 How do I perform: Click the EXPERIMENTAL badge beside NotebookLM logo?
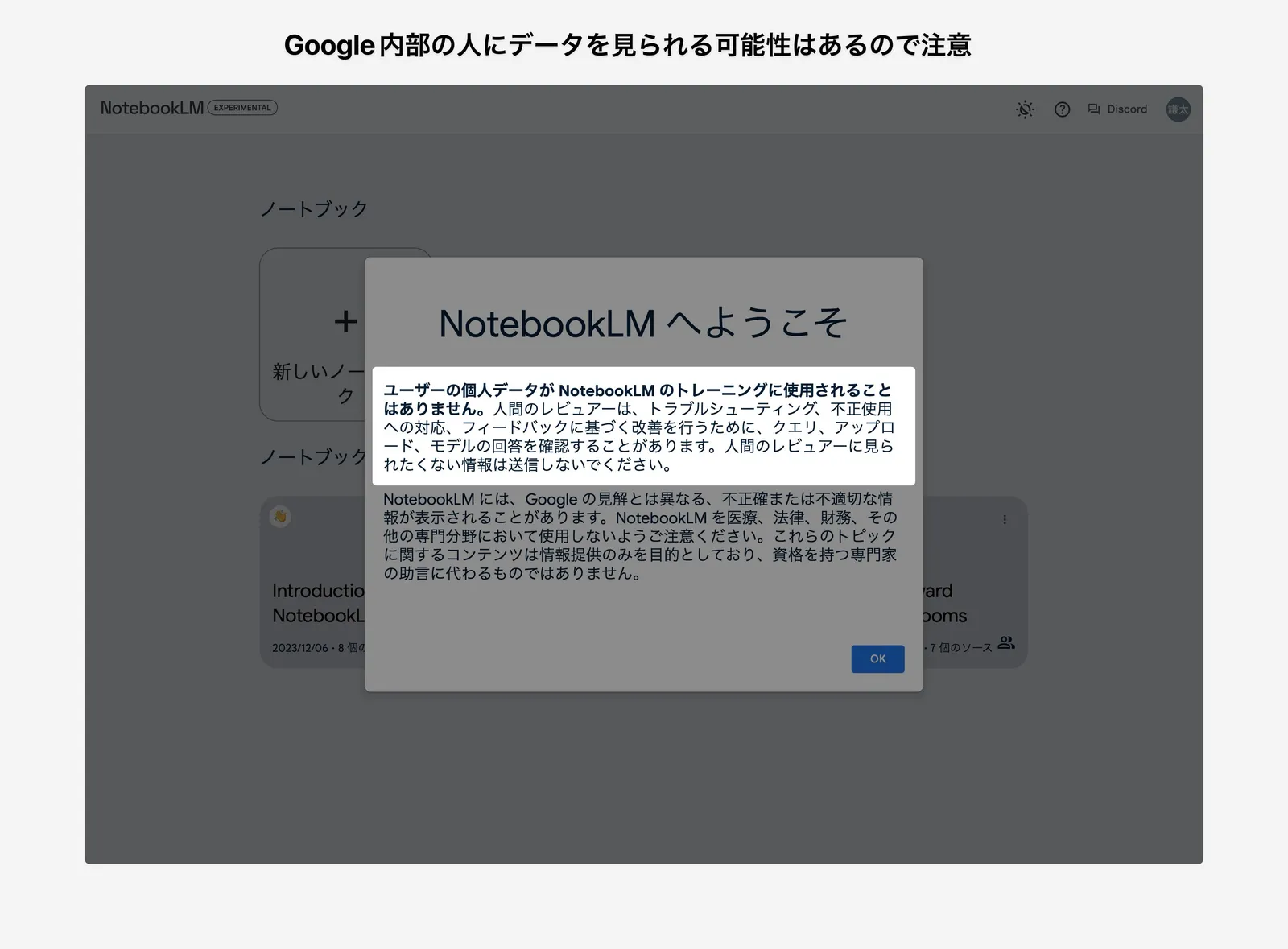click(242, 108)
